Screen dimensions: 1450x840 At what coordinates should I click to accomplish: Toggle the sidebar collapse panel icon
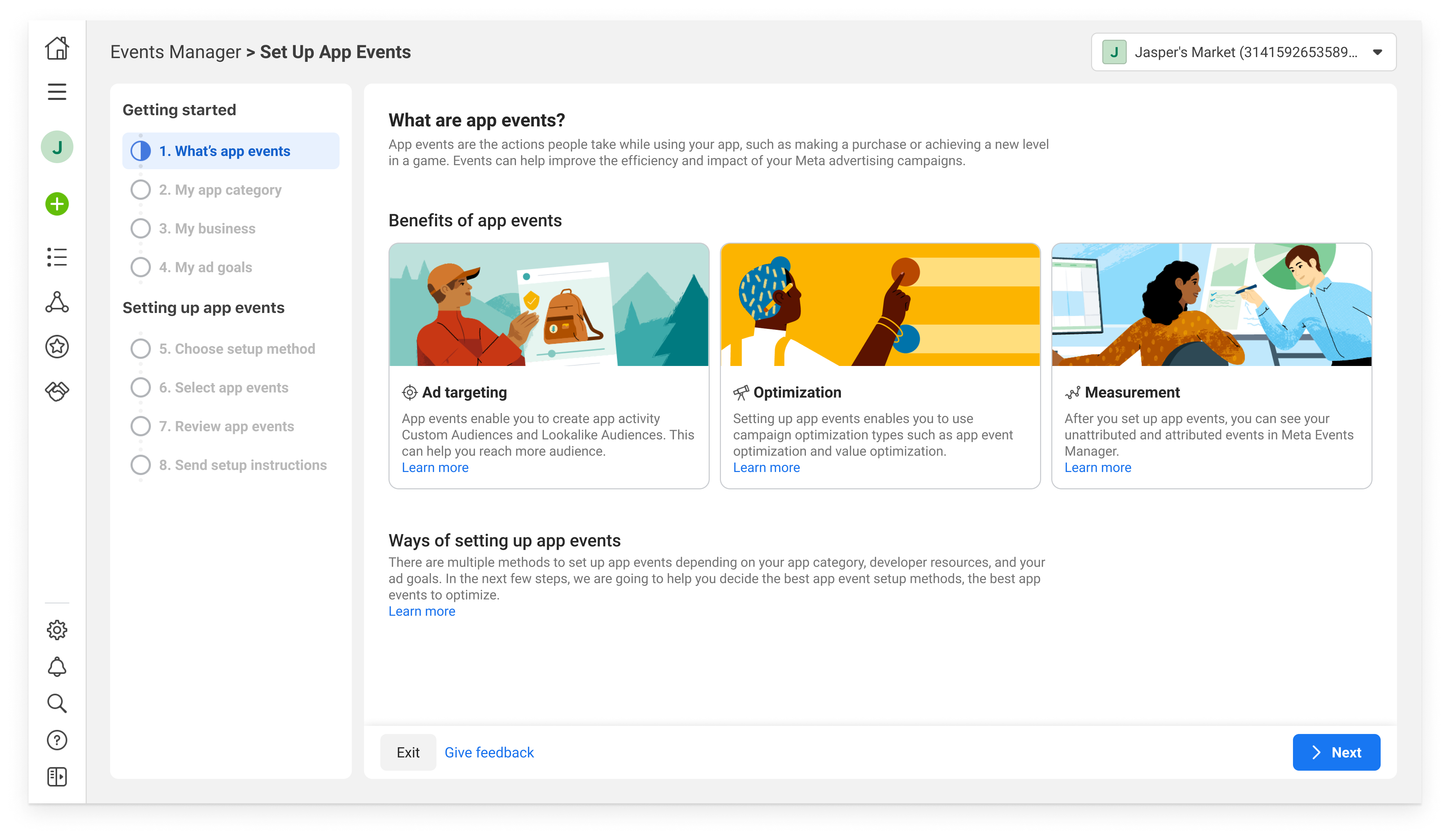(x=57, y=777)
